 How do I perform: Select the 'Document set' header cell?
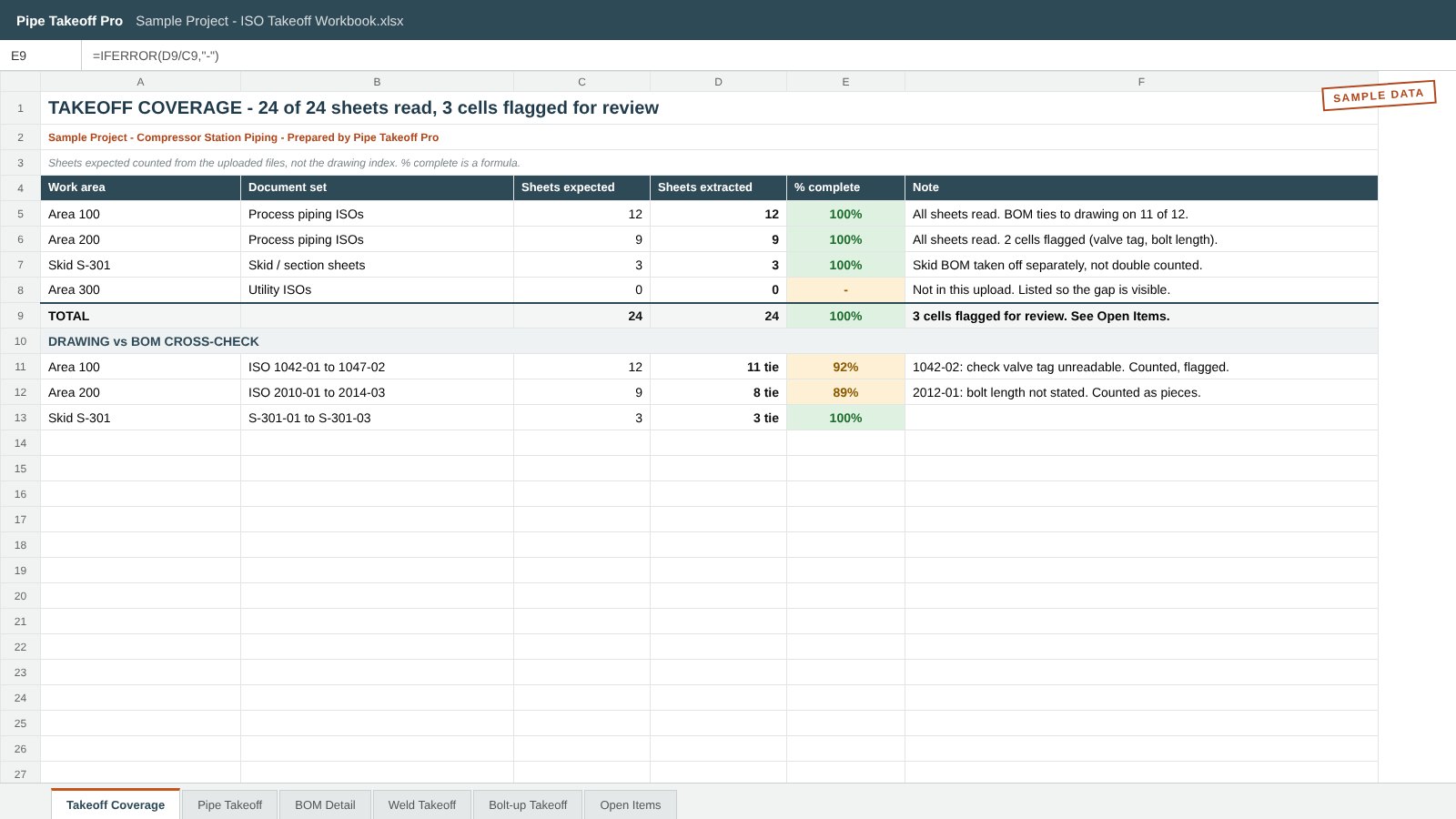pos(377,187)
